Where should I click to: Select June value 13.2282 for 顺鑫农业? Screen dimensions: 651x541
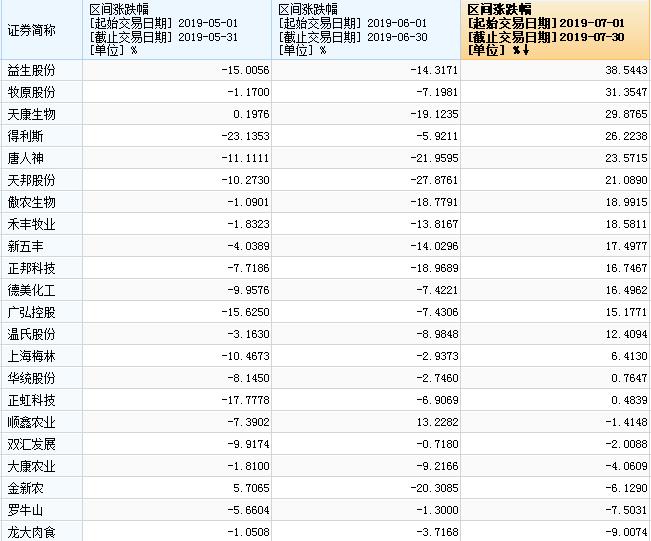pyautogui.click(x=438, y=422)
